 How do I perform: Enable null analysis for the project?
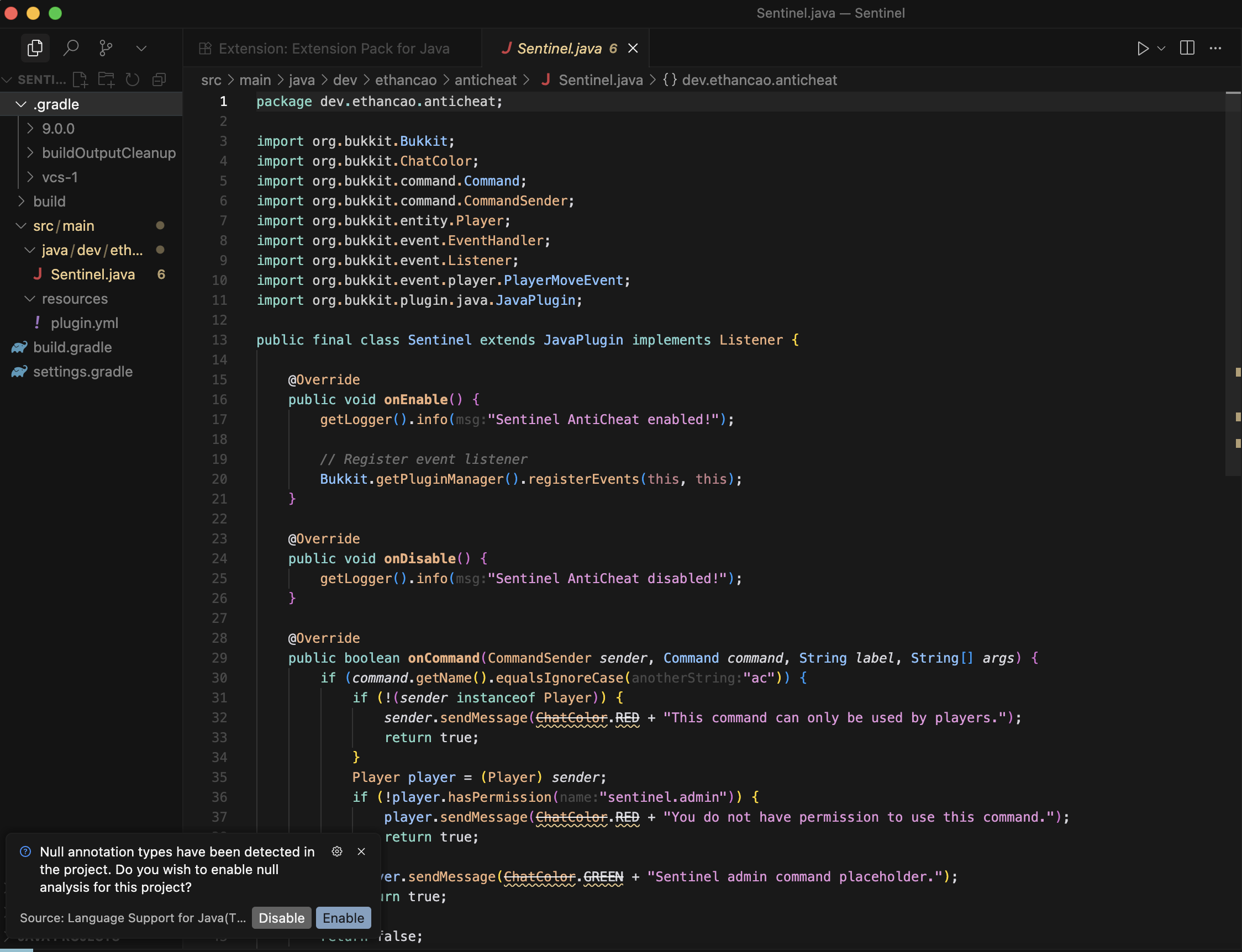343,917
